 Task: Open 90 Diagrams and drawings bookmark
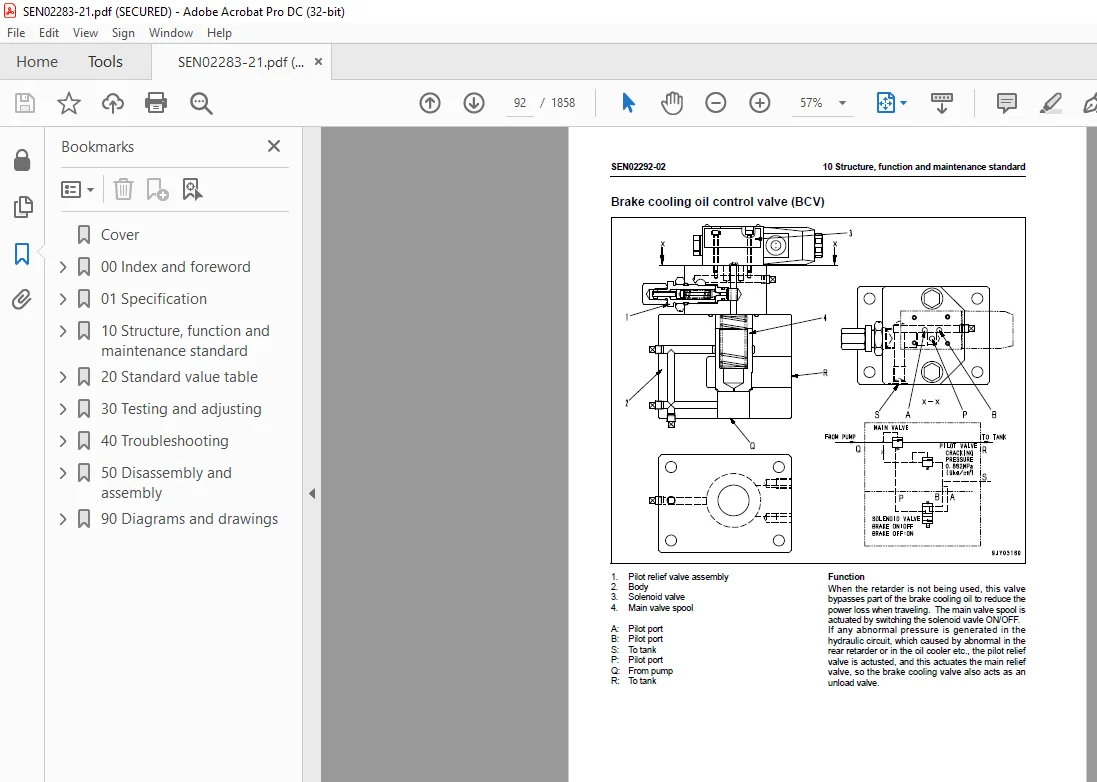190,519
